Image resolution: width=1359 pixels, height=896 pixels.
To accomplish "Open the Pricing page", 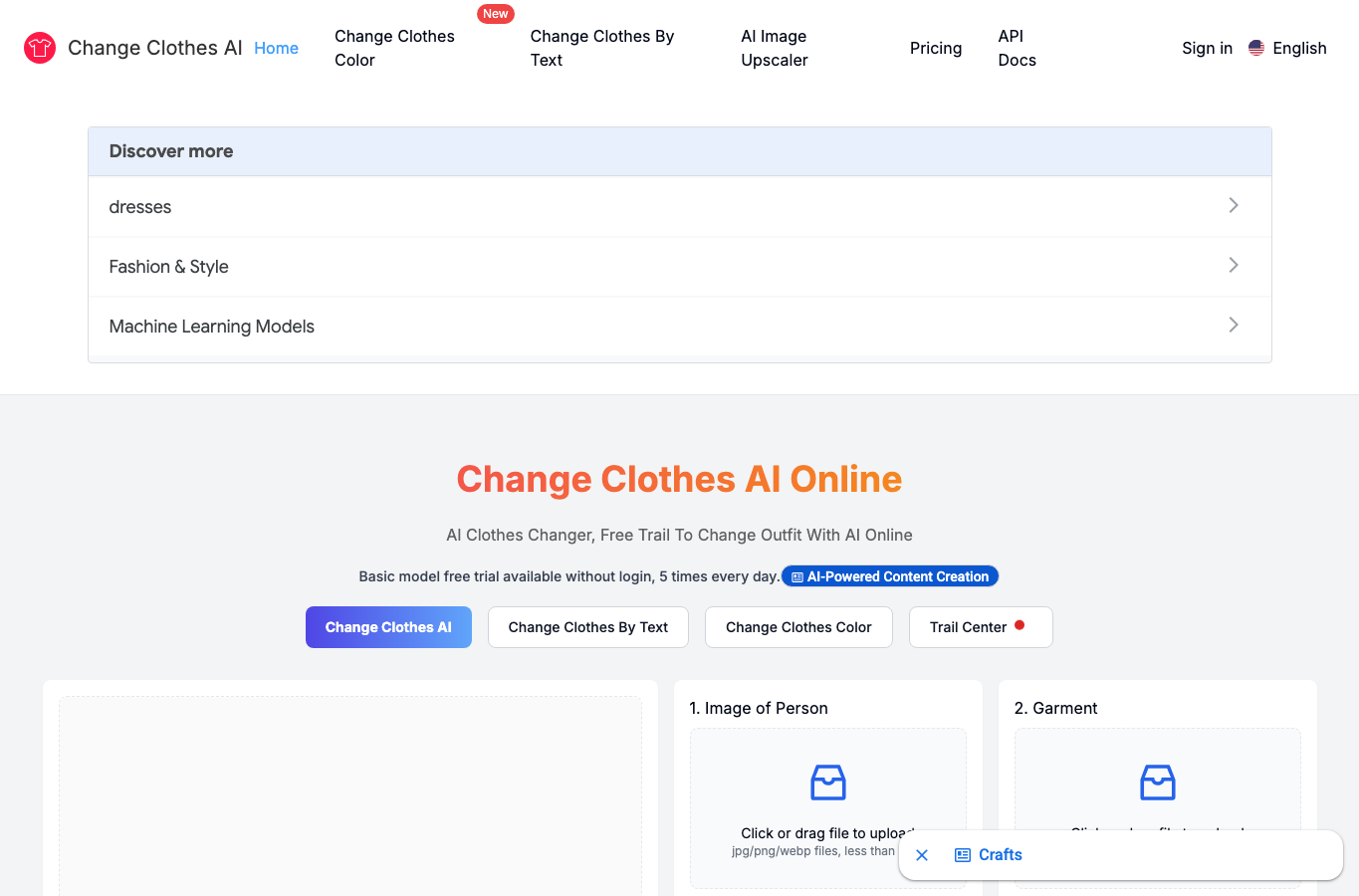I will click(936, 48).
